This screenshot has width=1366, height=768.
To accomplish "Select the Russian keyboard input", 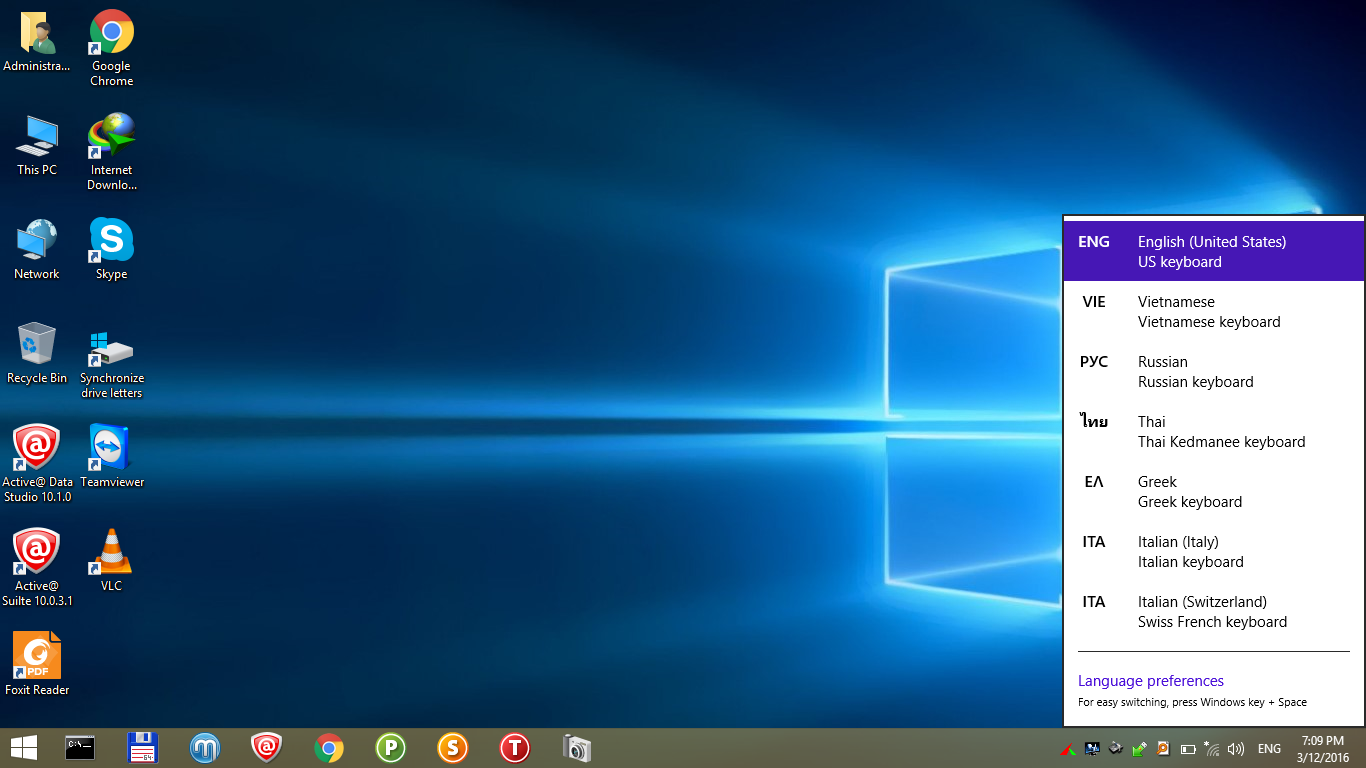I will click(1214, 371).
